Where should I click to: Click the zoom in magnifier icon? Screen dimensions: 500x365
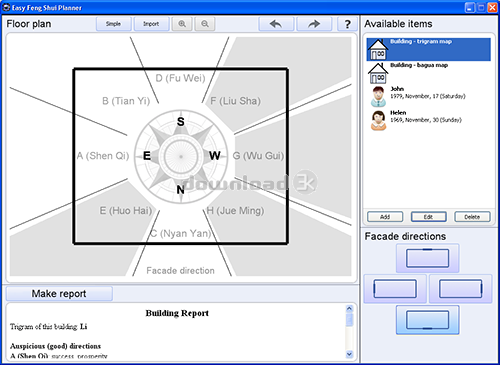click(x=182, y=24)
